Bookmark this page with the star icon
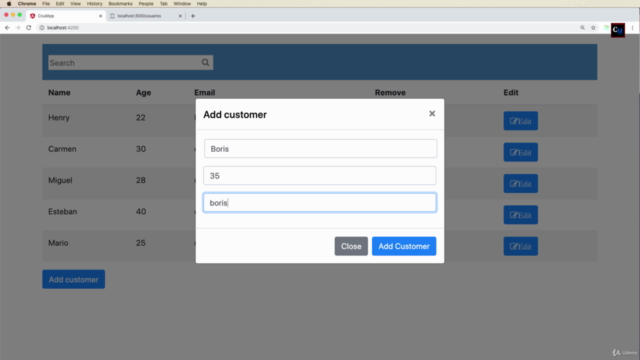 coord(593,28)
